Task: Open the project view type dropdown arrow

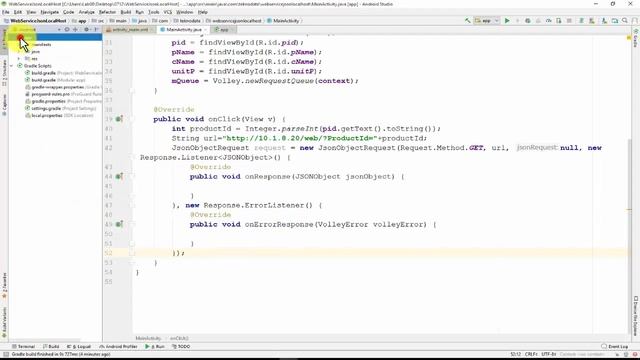Action: 59,29
